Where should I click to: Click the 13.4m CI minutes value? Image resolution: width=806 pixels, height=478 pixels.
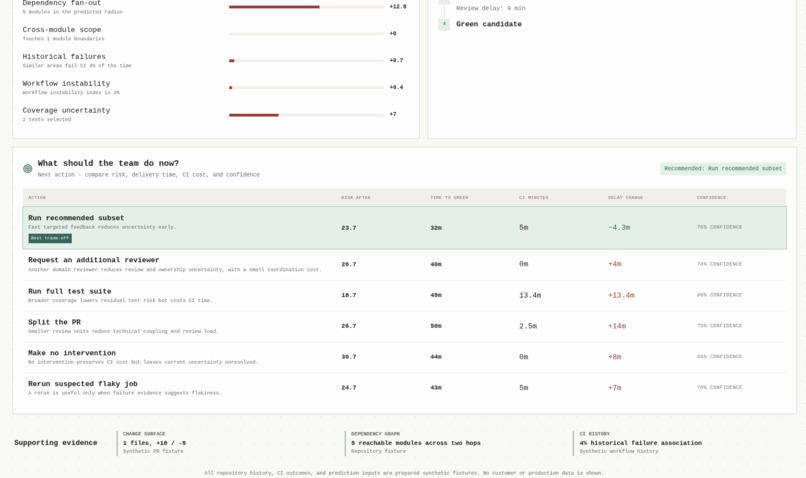[x=530, y=296]
